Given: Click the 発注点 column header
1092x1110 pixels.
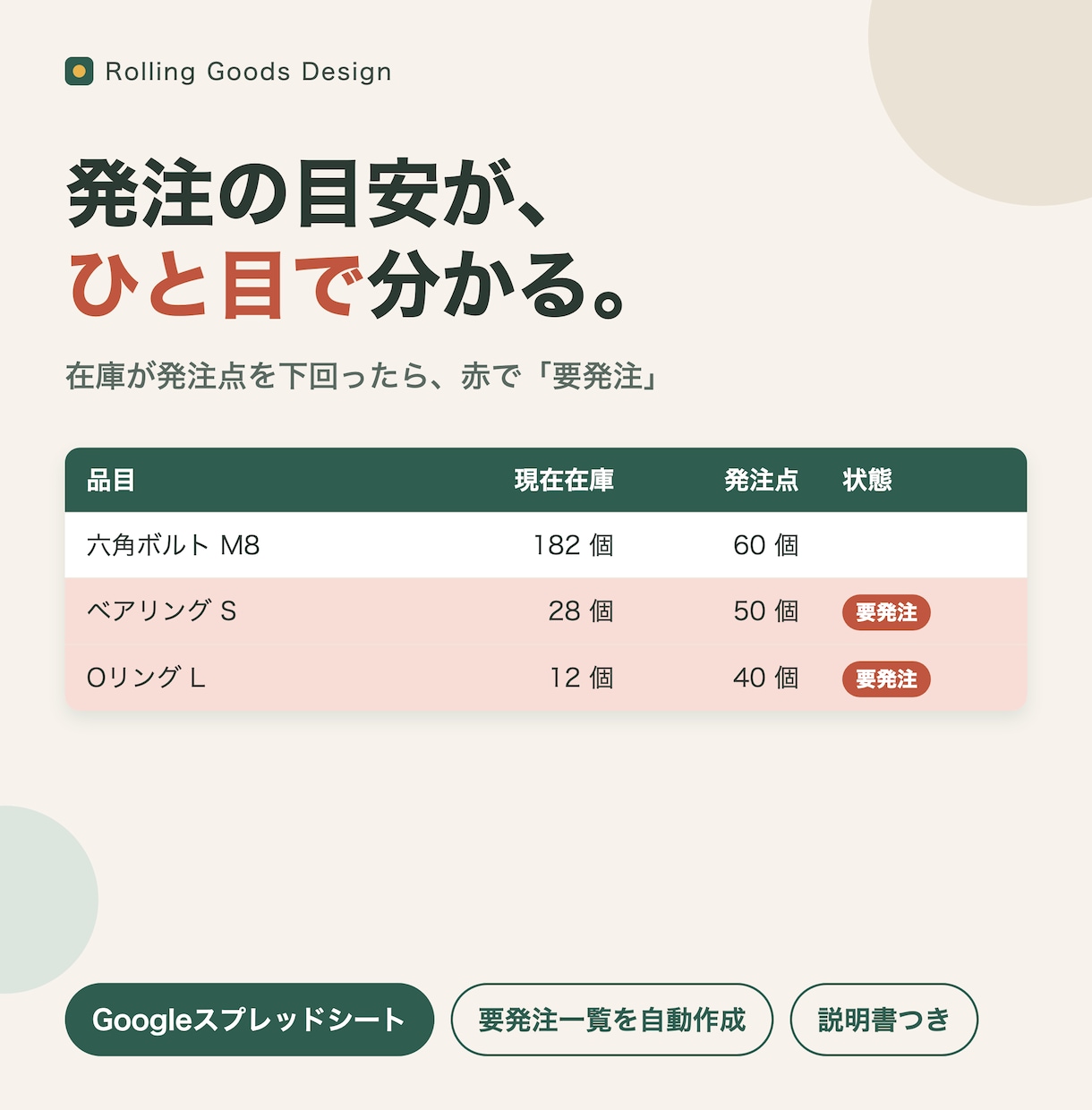Looking at the screenshot, I should click(x=761, y=481).
